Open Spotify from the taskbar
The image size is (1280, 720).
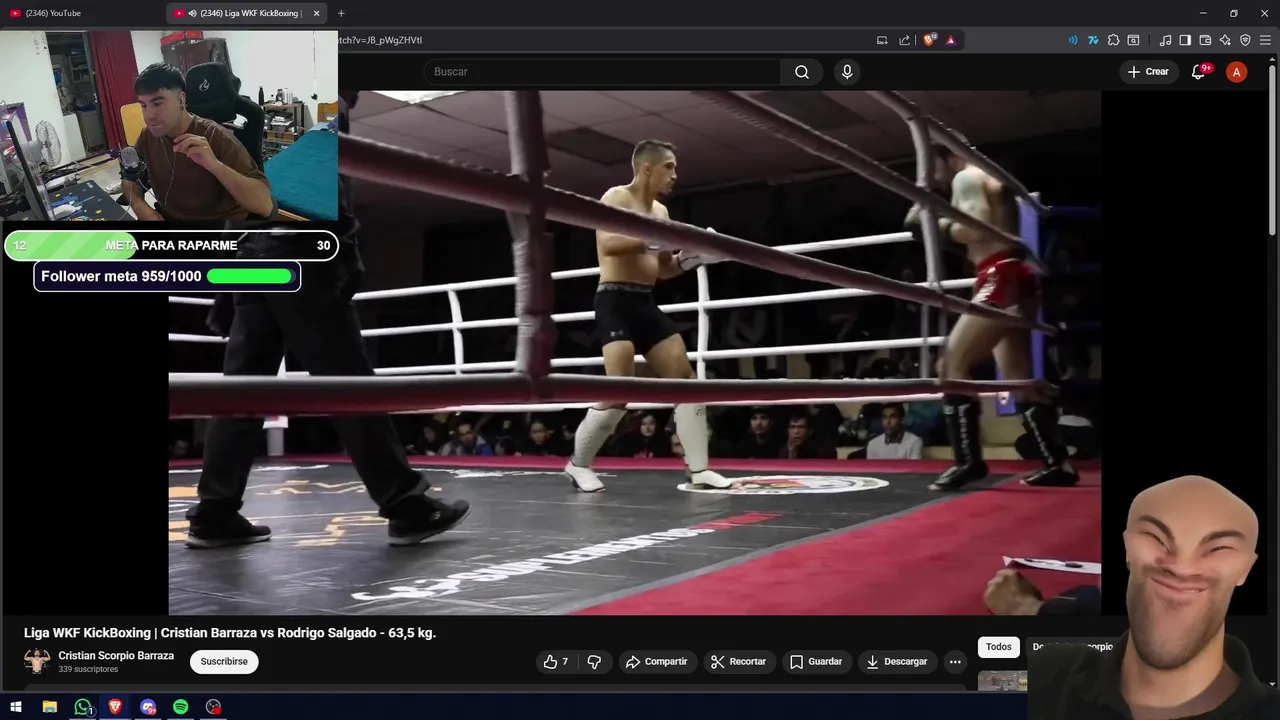(x=181, y=707)
